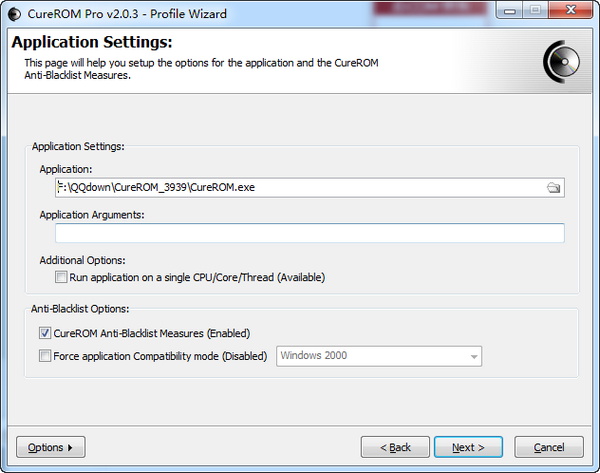The width and height of the screenshot is (600, 473).
Task: Open the Windows 2000 compatibility dropdown
Action: 379,356
